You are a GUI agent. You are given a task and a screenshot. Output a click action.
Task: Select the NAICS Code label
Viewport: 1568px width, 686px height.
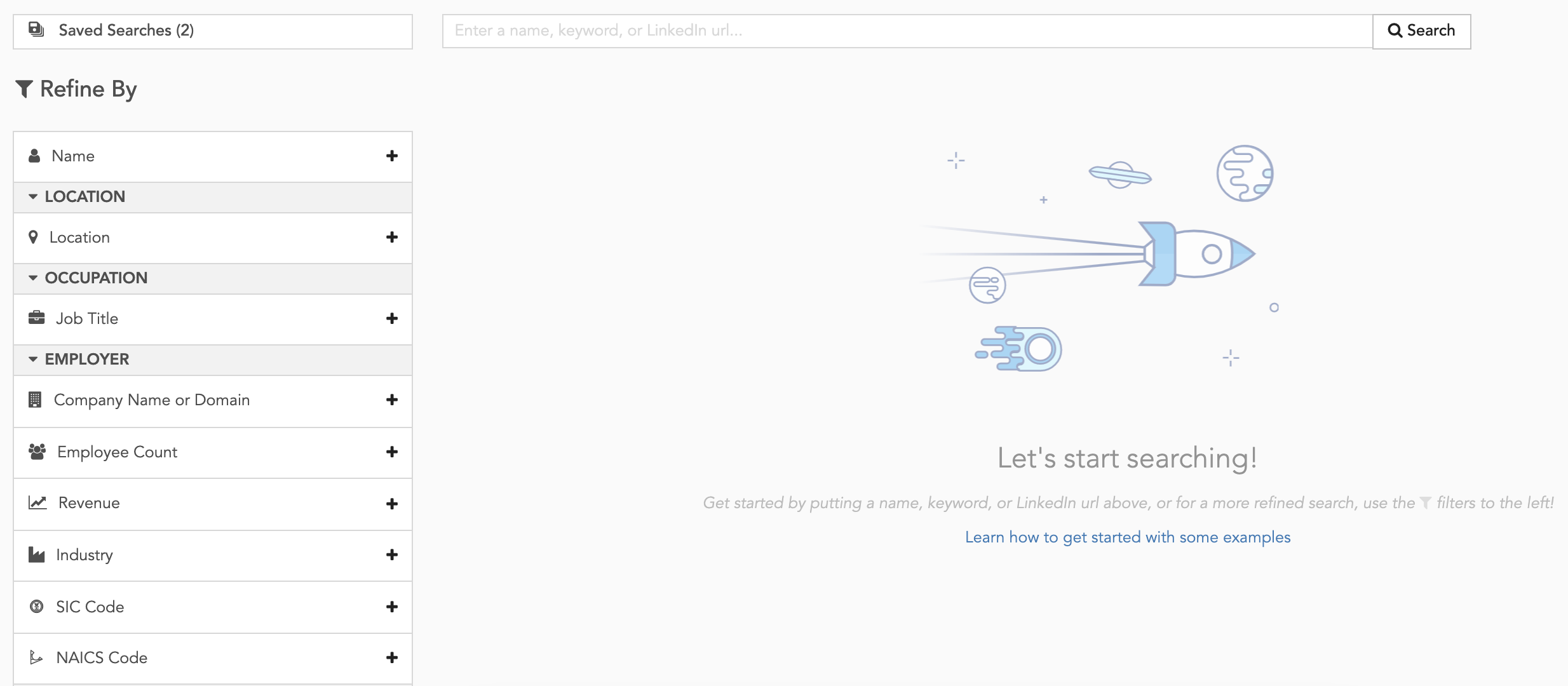click(102, 658)
